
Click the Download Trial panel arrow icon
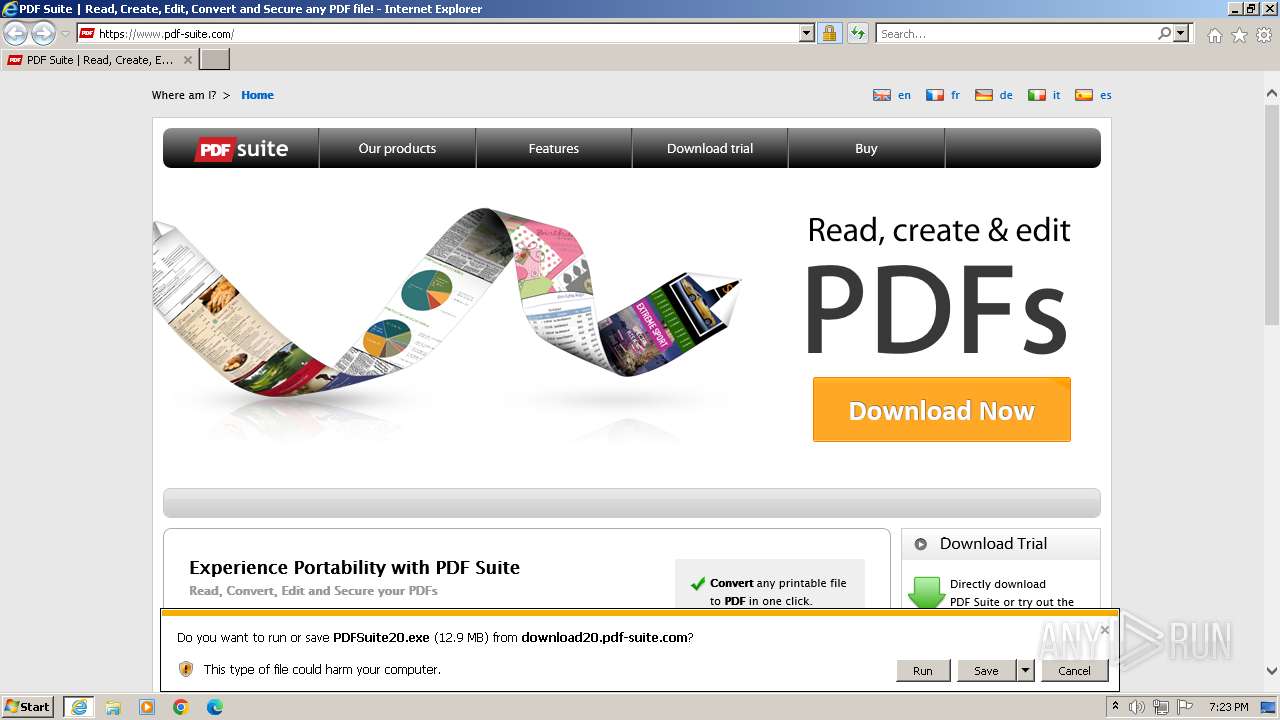921,544
